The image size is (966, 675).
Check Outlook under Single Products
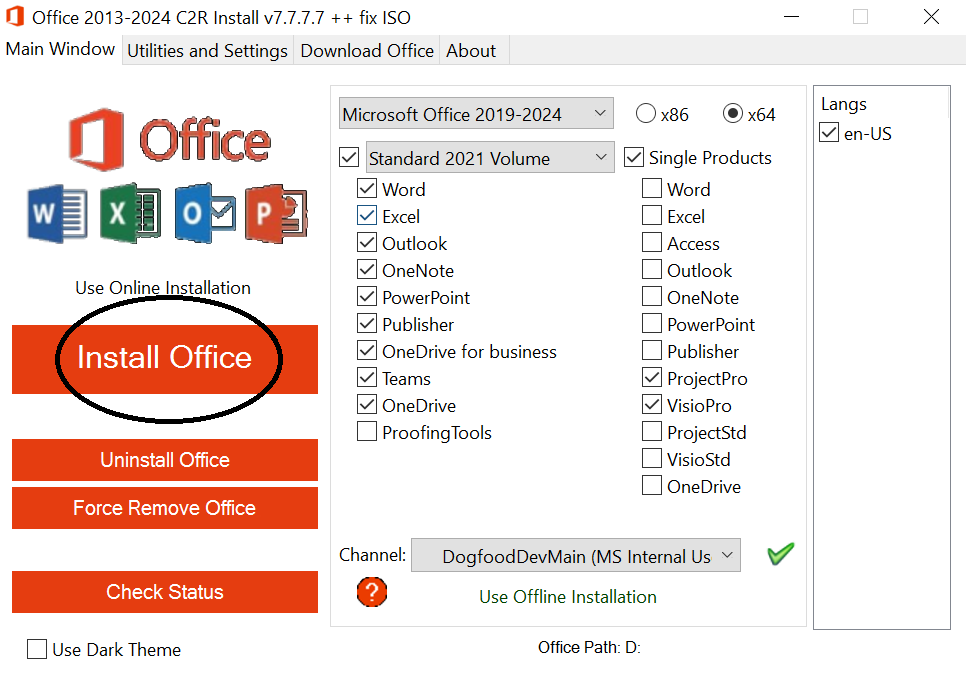(x=652, y=269)
